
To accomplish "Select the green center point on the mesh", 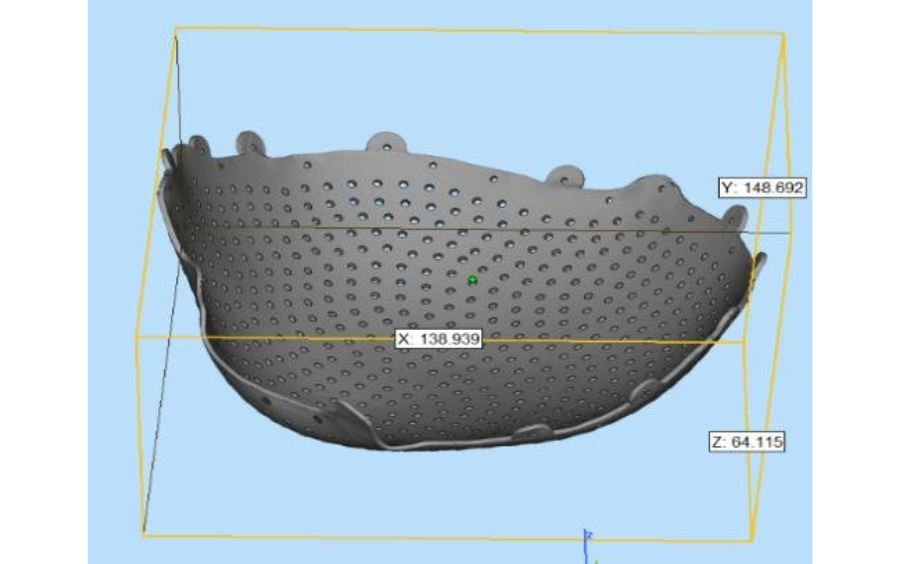I will pyautogui.click(x=472, y=280).
